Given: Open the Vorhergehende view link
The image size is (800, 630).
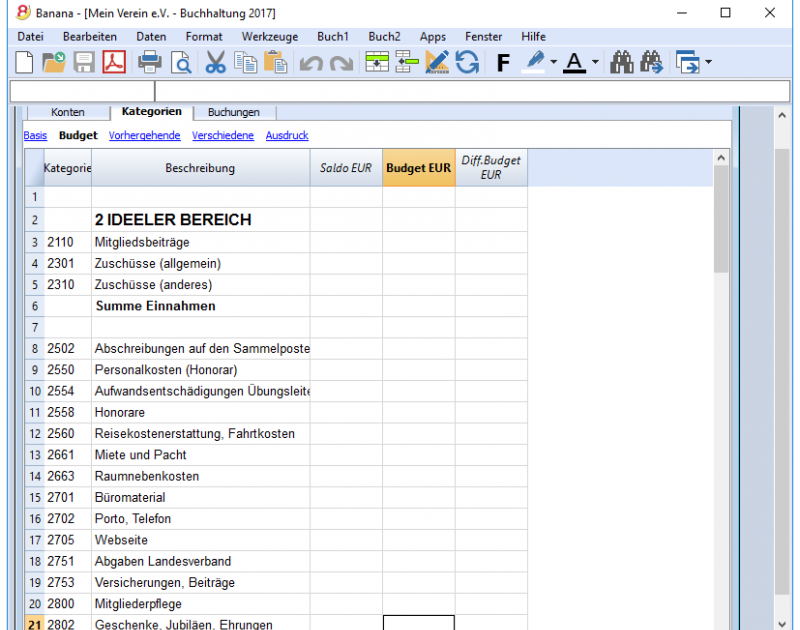Looking at the screenshot, I should coord(144,135).
